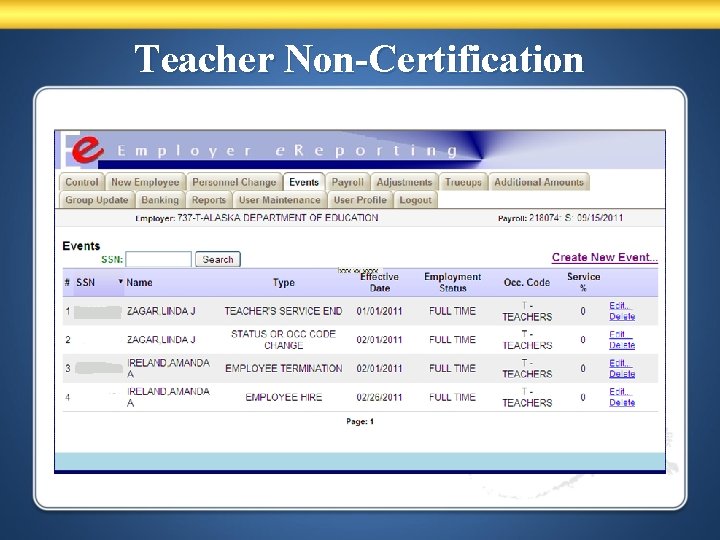Click the Occ. Code column header
720x540 pixels.
tap(527, 282)
